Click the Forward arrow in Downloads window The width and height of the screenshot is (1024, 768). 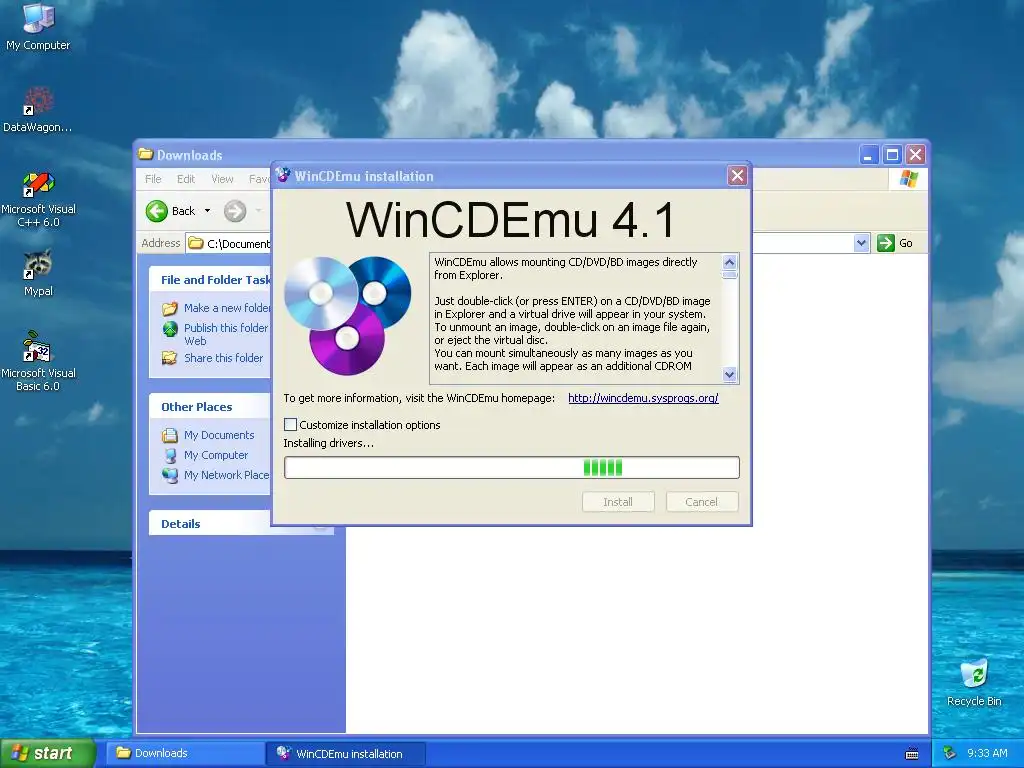point(235,211)
